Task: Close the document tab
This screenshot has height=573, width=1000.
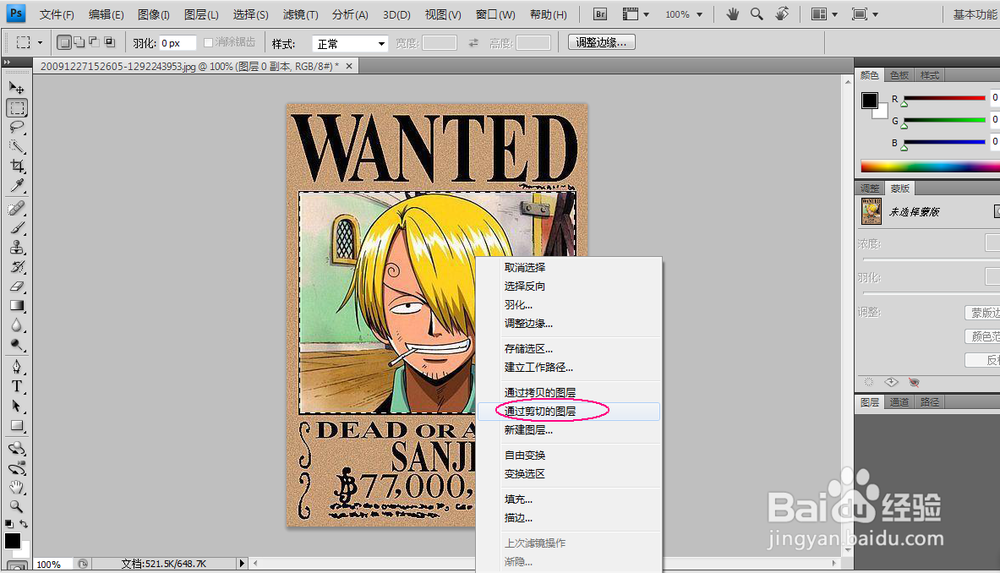Action: 349,66
